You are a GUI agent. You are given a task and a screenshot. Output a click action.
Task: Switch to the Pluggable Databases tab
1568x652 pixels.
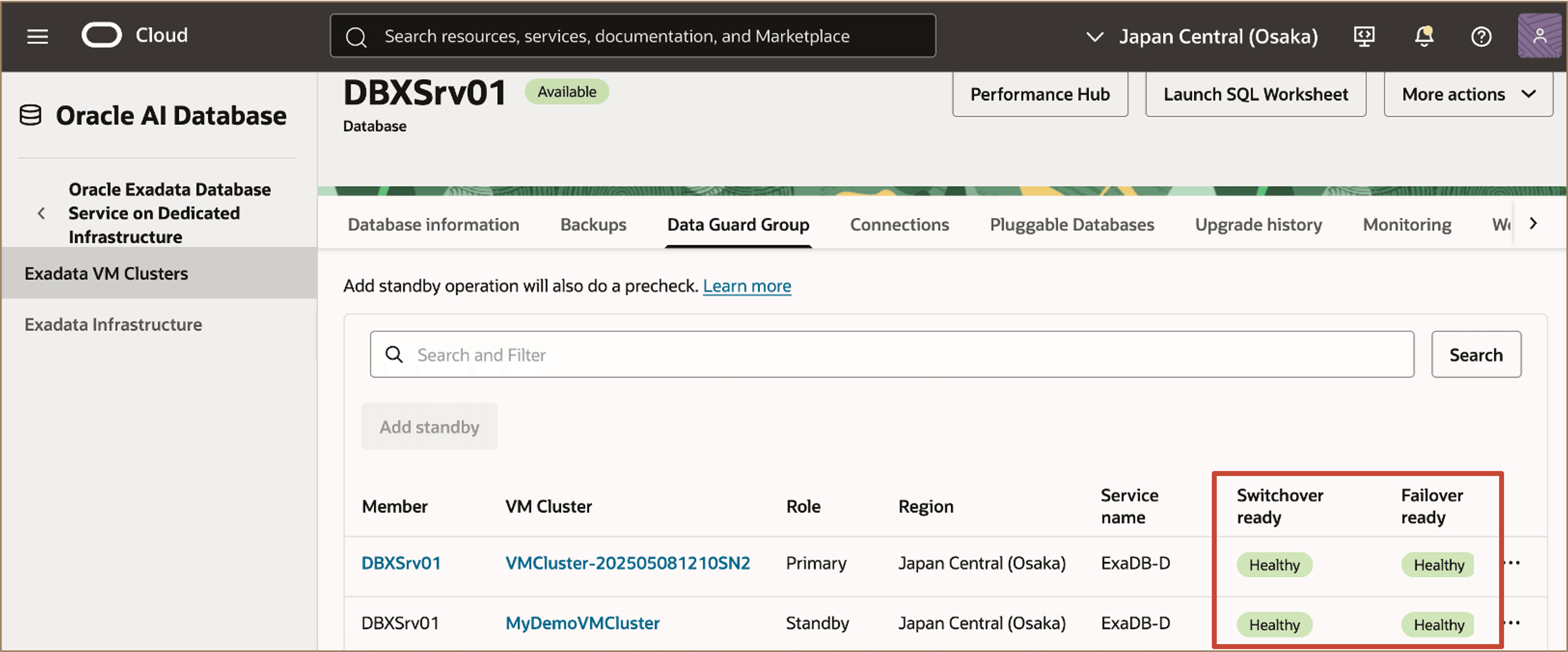(x=1071, y=225)
